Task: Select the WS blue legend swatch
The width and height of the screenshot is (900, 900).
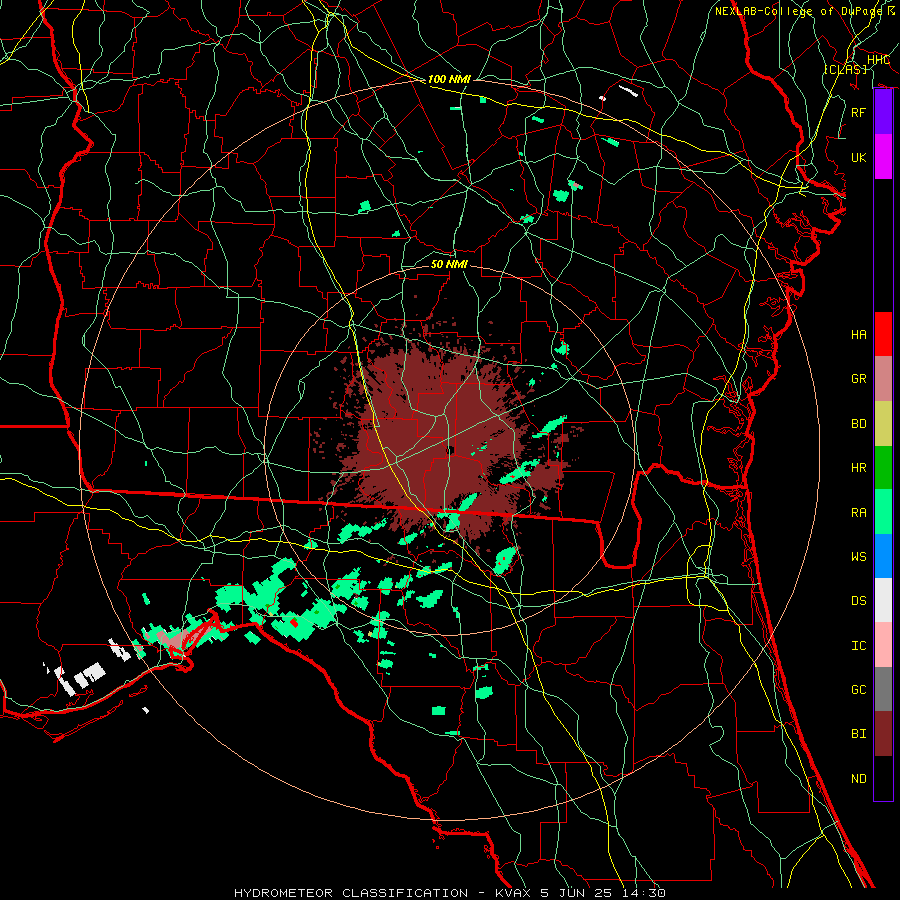Action: [x=883, y=556]
